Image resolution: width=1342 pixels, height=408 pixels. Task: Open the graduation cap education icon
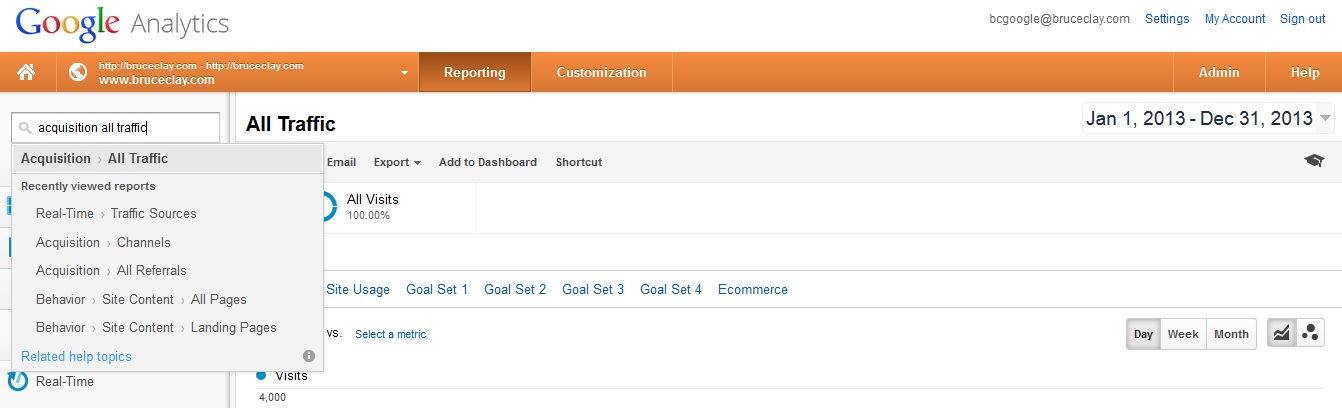pos(1314,161)
